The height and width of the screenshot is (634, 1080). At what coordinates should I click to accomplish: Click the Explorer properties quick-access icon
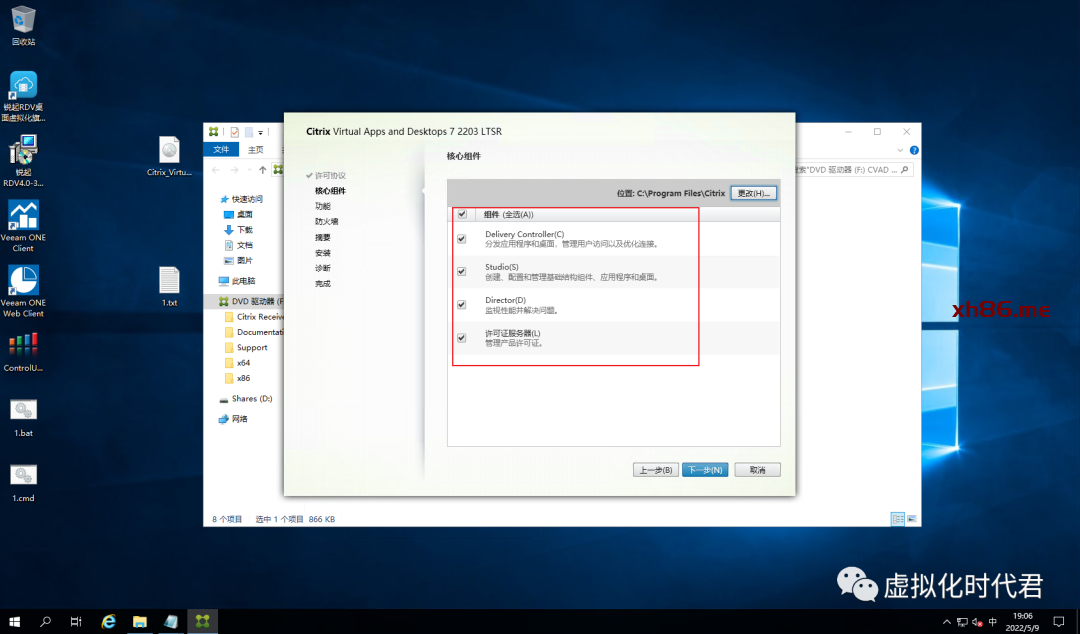point(235,132)
